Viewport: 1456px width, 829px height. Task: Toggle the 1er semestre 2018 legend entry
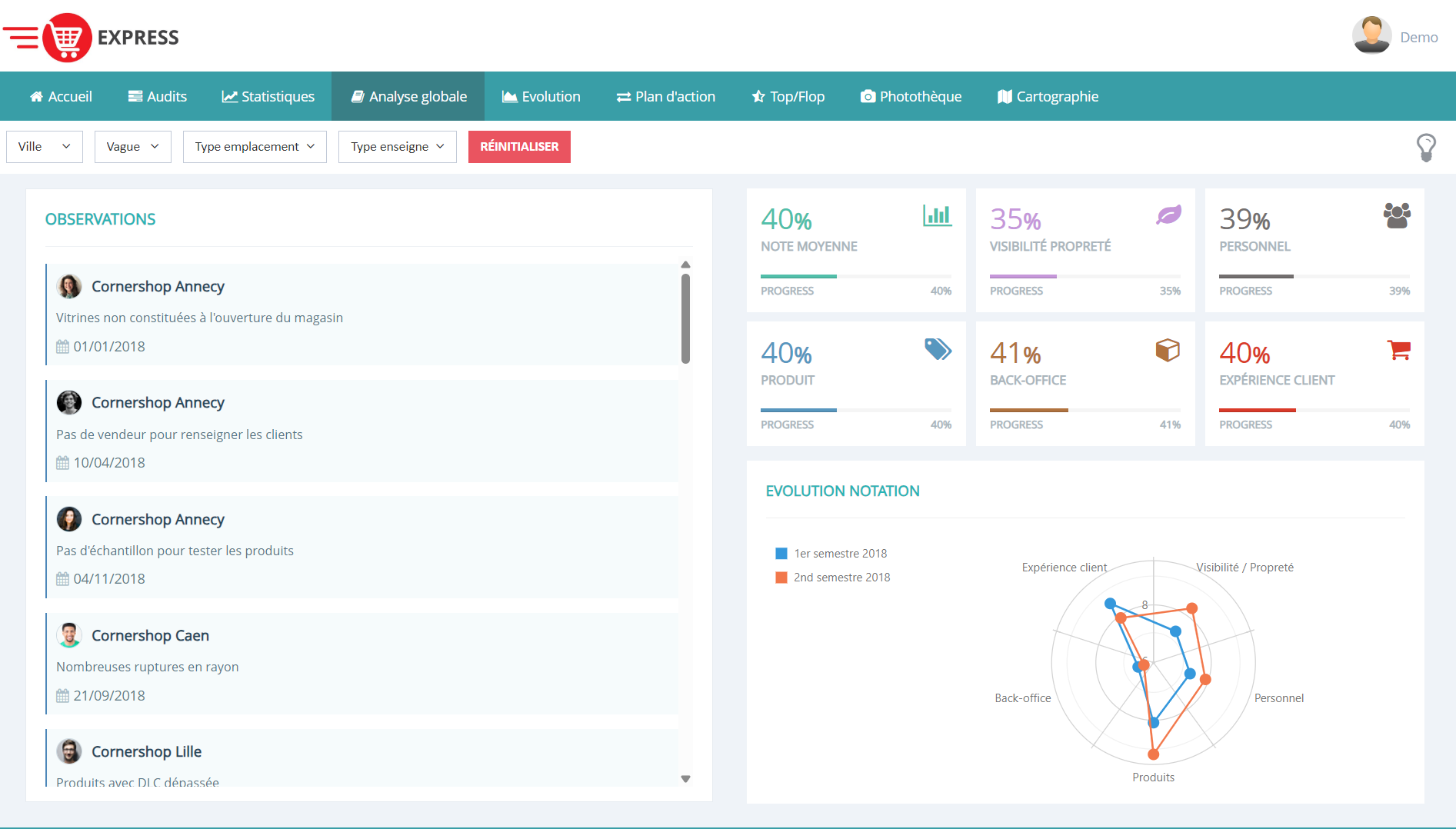[834, 553]
